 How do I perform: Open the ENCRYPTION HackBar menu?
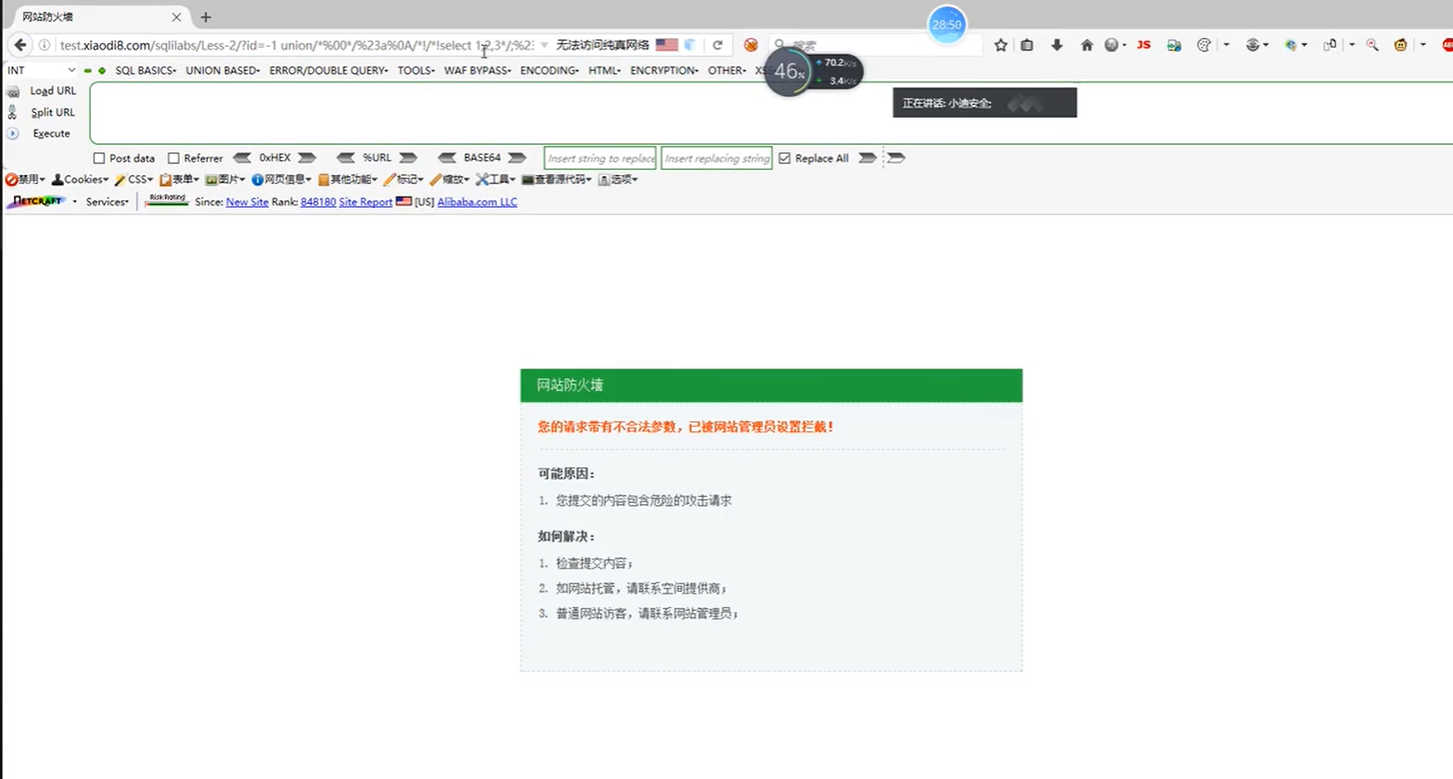(x=665, y=70)
